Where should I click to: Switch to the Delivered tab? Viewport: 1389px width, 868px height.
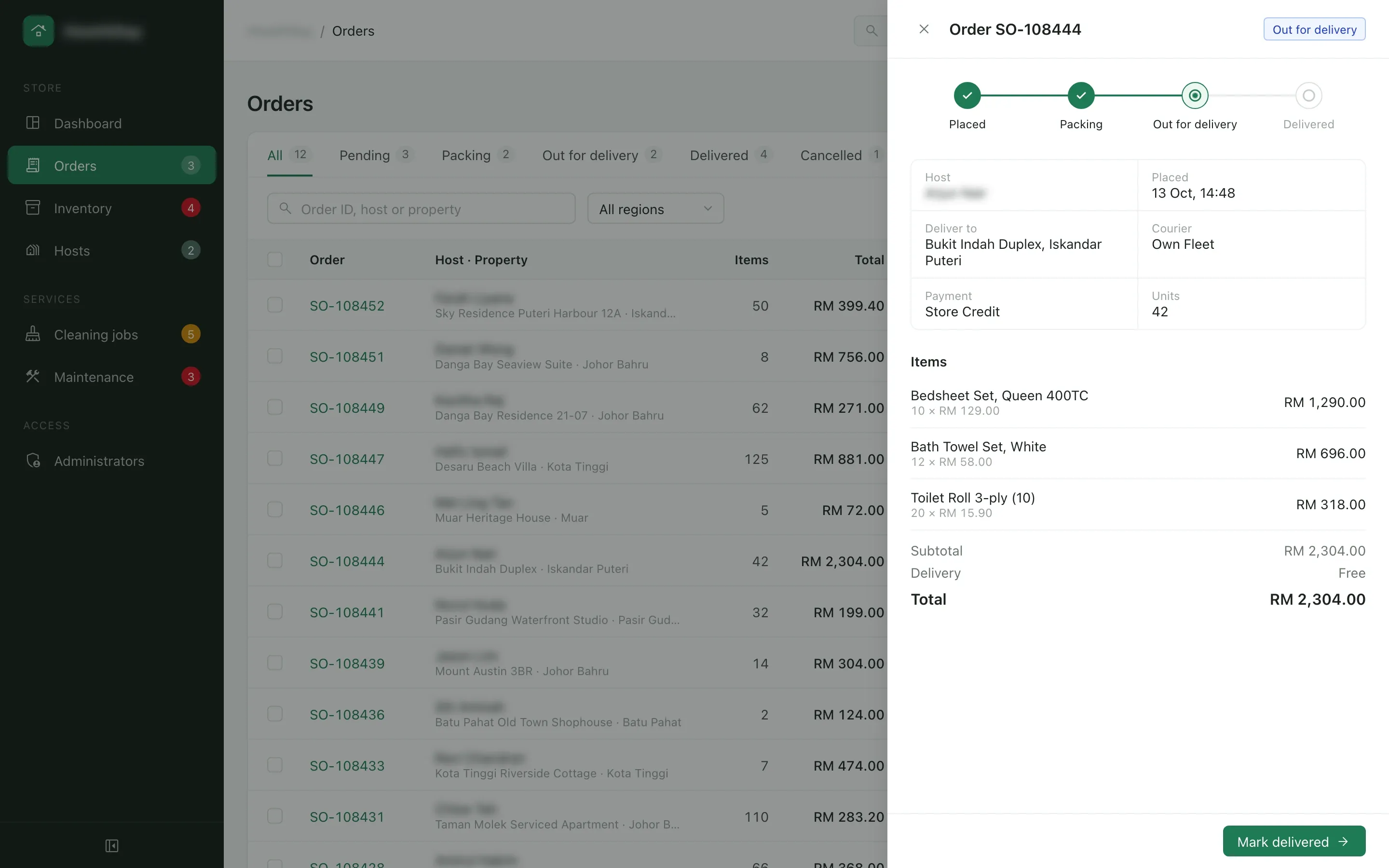point(731,155)
